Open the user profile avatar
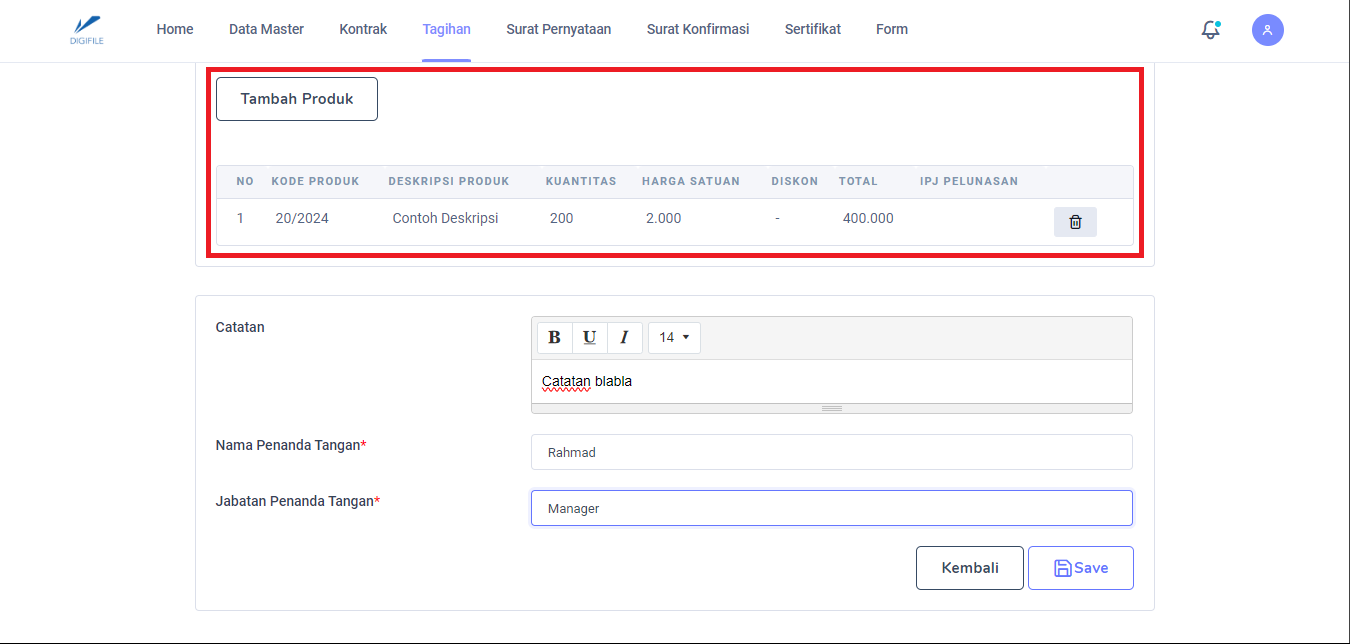The width and height of the screenshot is (1350, 644). (1267, 30)
